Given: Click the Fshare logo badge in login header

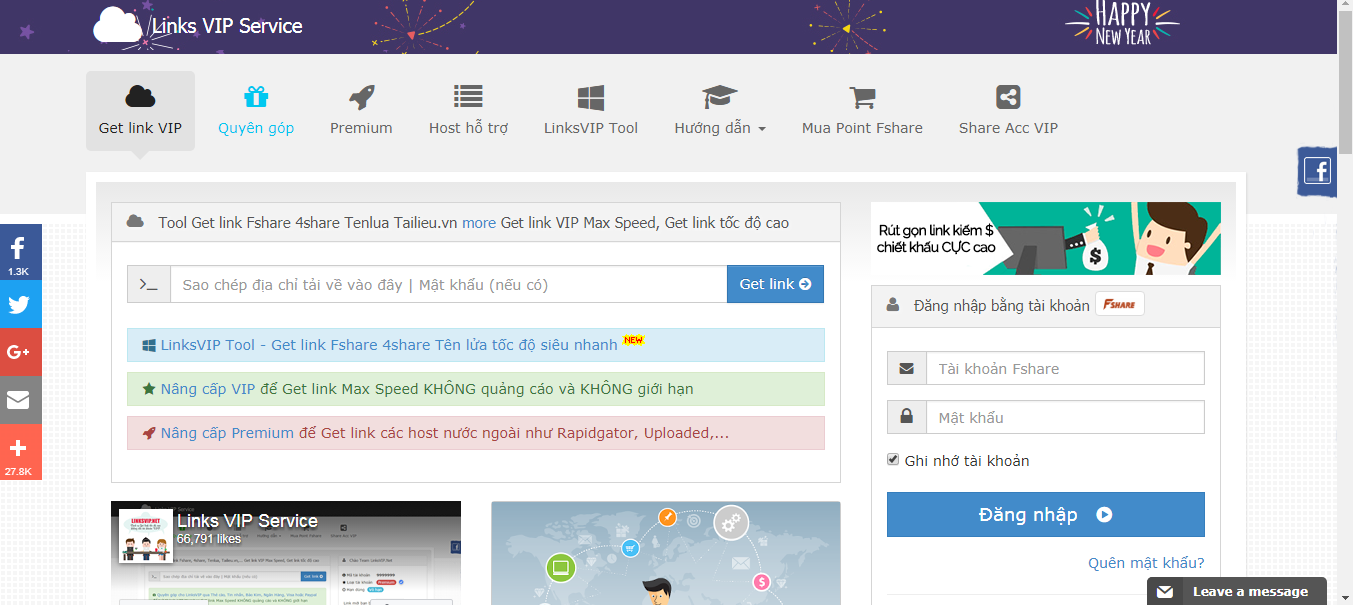Looking at the screenshot, I should click(x=1119, y=305).
